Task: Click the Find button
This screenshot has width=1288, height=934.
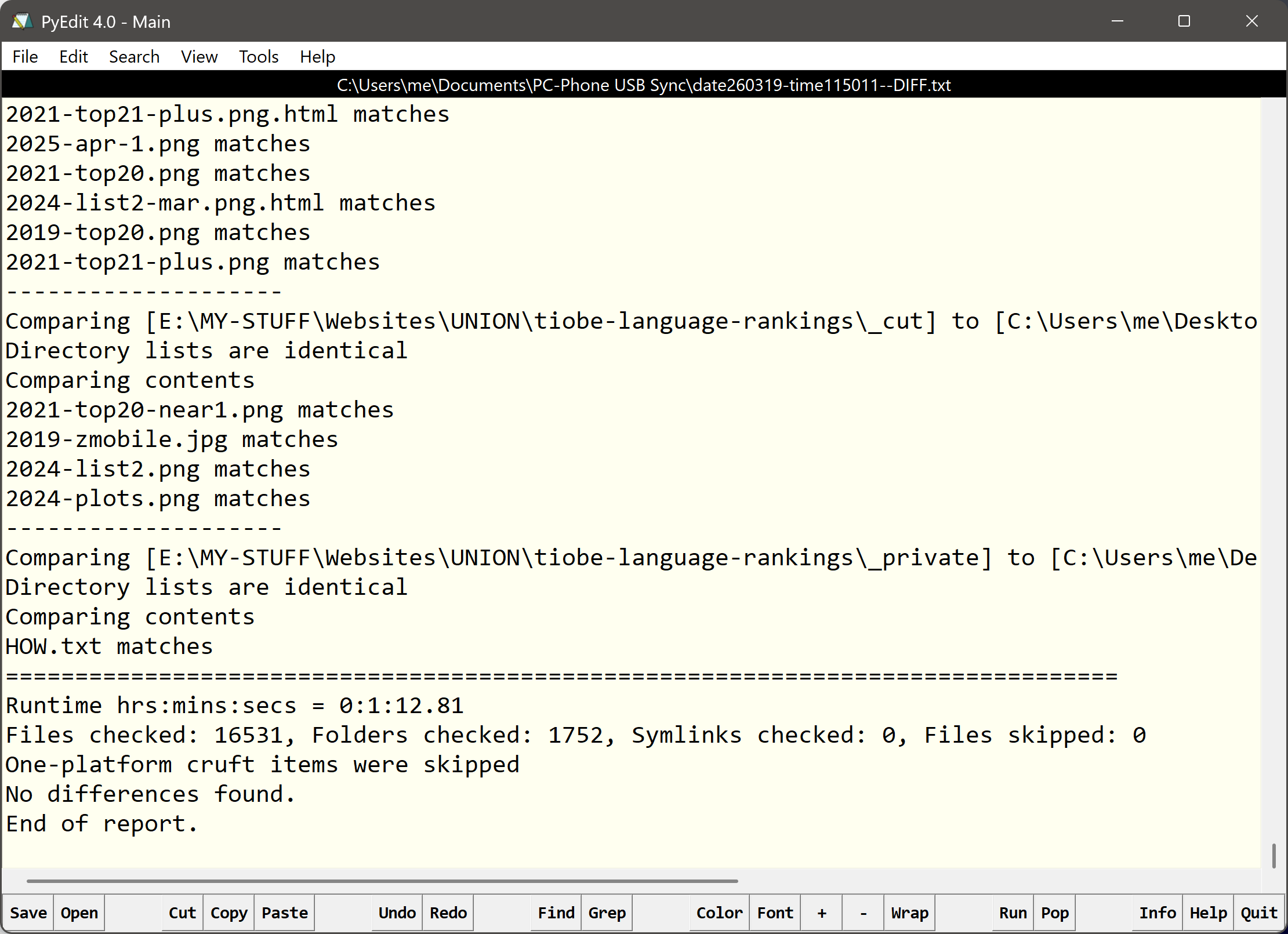Action: pos(556,913)
